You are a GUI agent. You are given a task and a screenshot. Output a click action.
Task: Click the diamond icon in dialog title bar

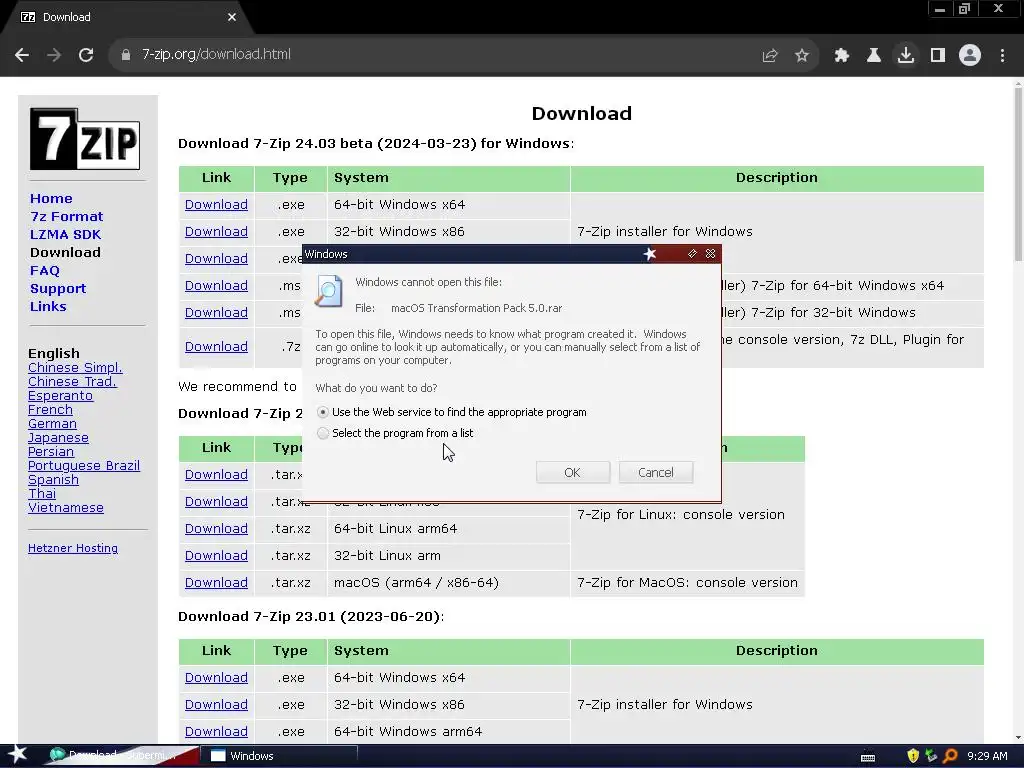(692, 253)
